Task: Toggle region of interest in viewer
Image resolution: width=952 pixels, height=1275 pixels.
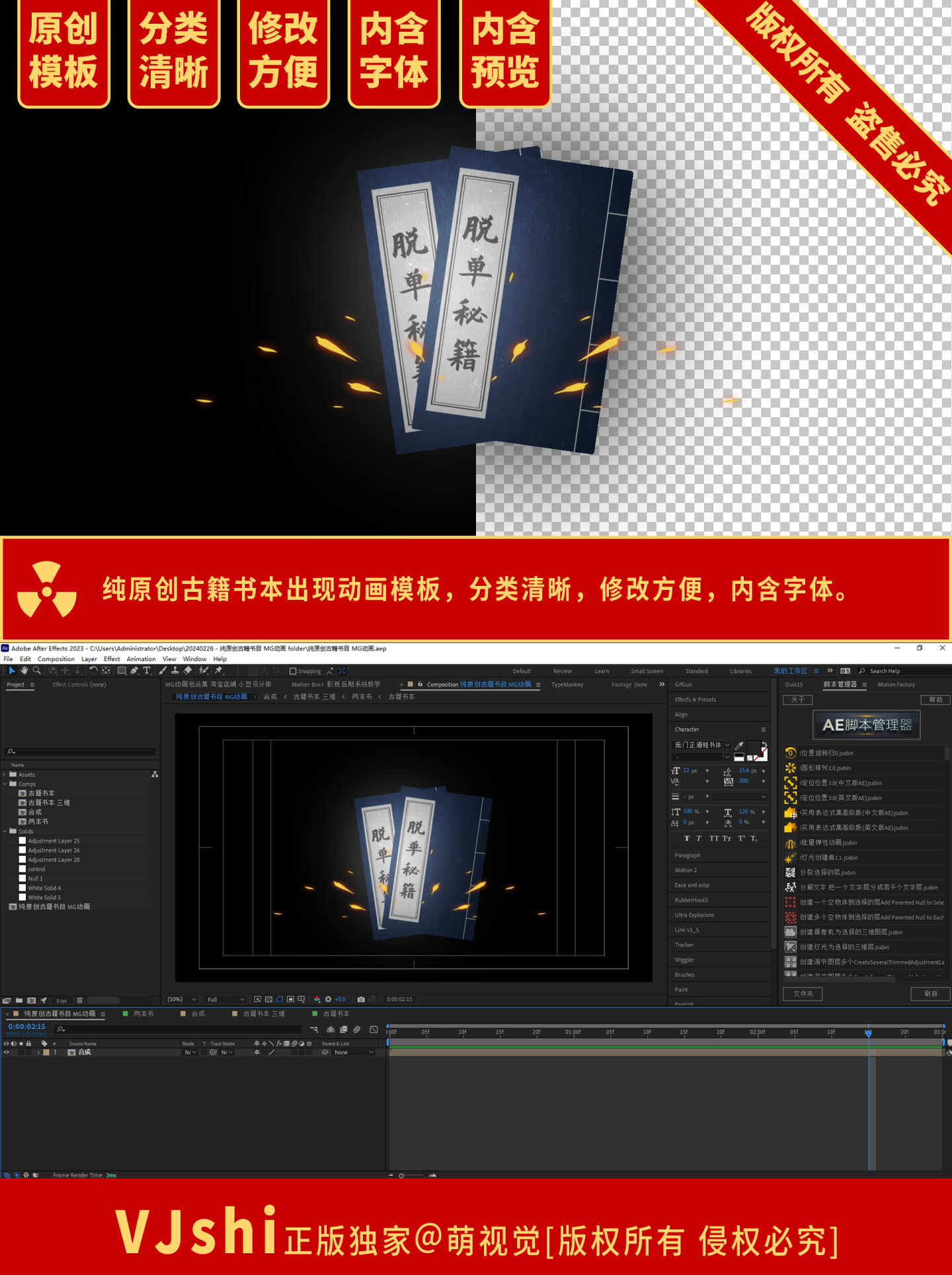Action: click(290, 999)
